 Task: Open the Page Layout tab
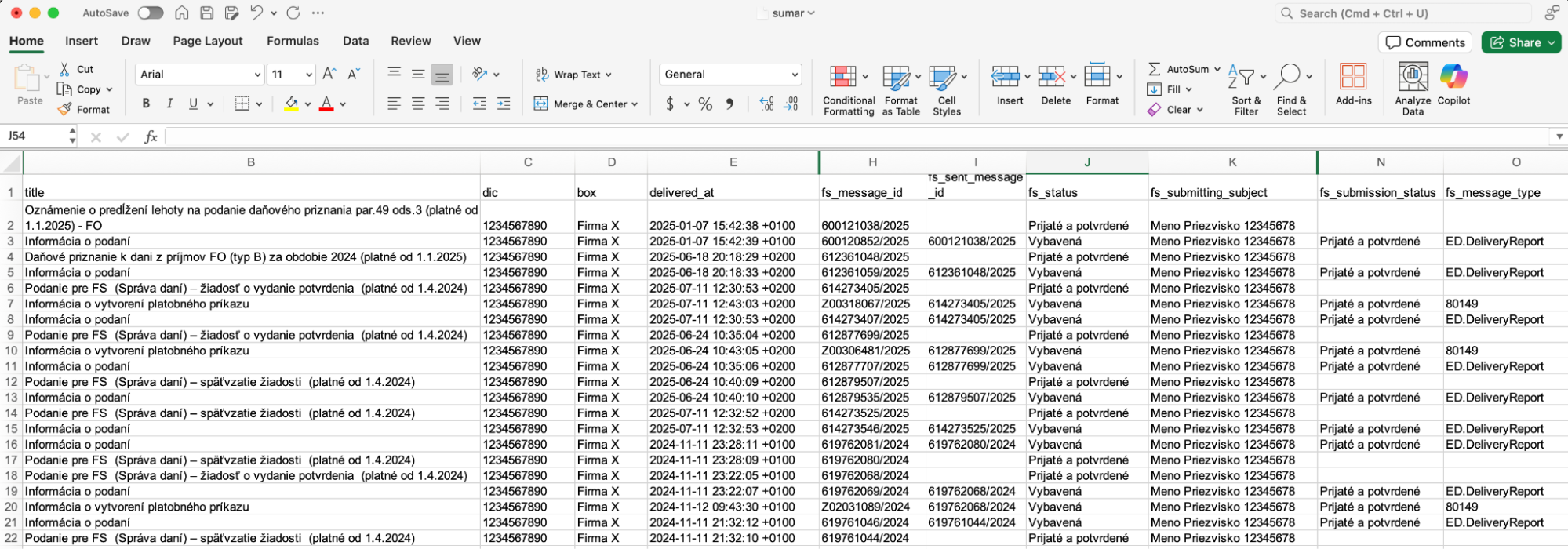(208, 41)
